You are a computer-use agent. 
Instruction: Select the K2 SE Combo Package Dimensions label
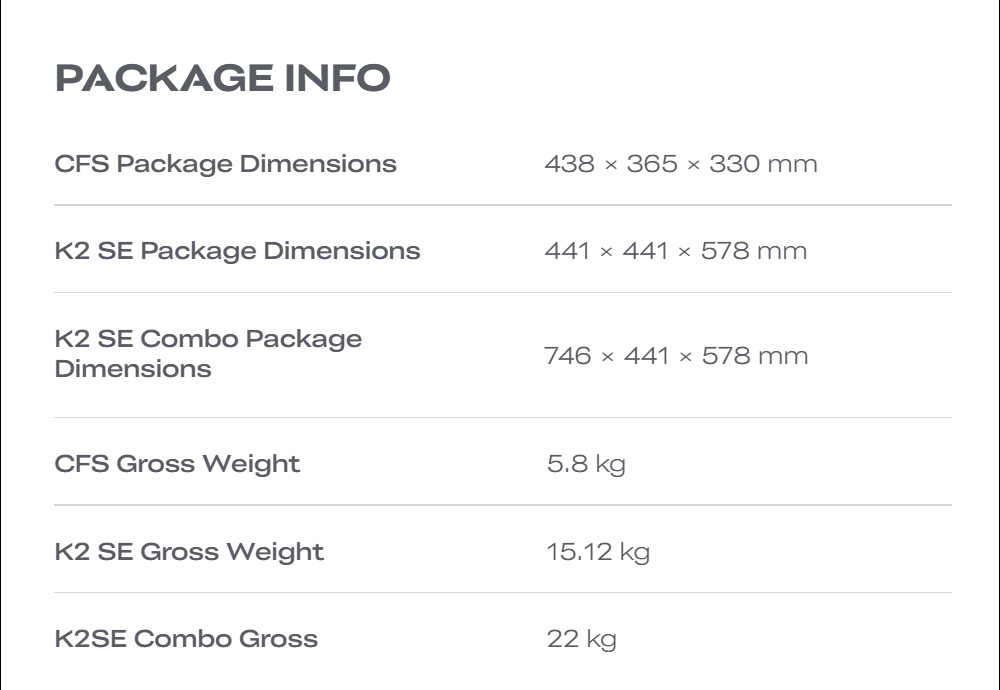[x=208, y=354]
